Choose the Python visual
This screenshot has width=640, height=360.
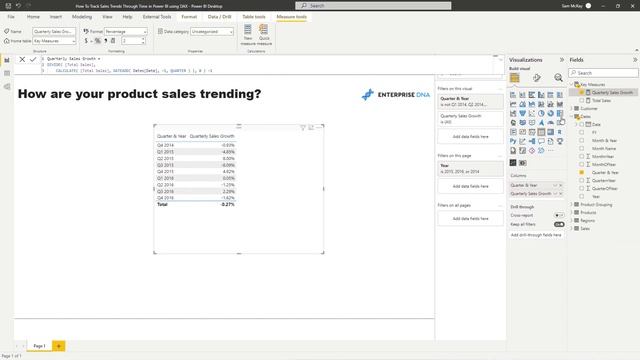coord(513,141)
